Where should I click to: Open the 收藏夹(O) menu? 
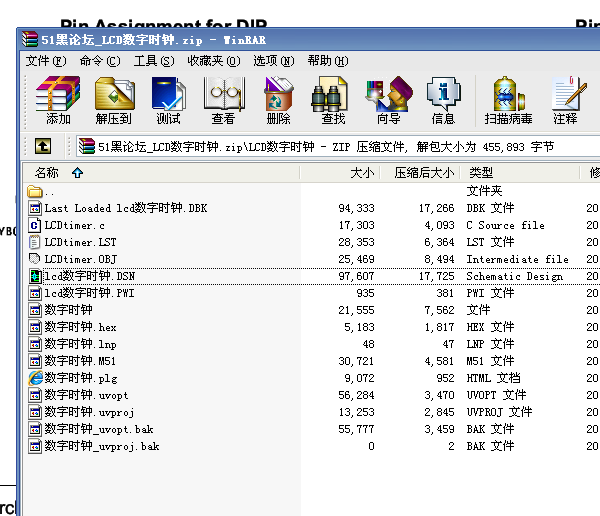coord(214,61)
